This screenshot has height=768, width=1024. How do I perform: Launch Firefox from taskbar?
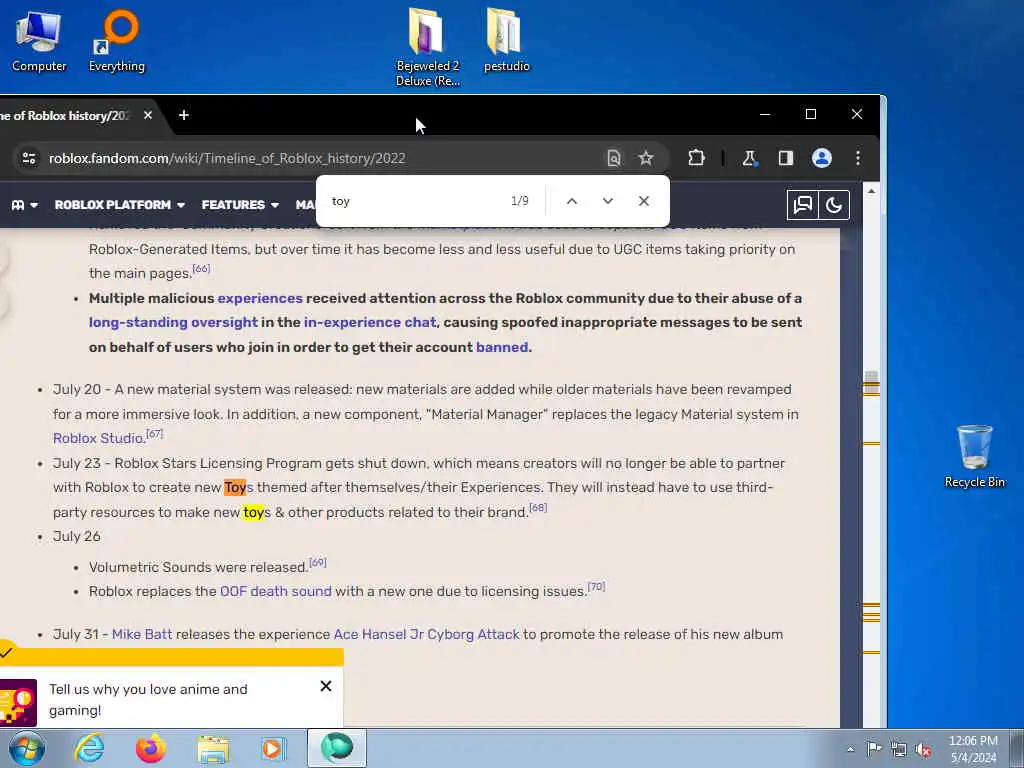[x=151, y=748]
